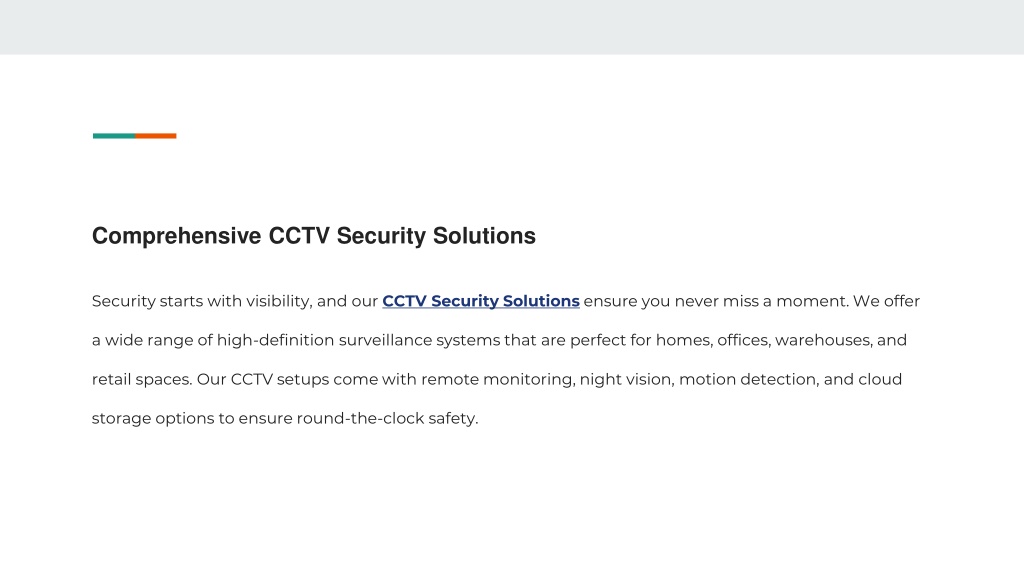Click the 'retail spaces' text

point(141,379)
